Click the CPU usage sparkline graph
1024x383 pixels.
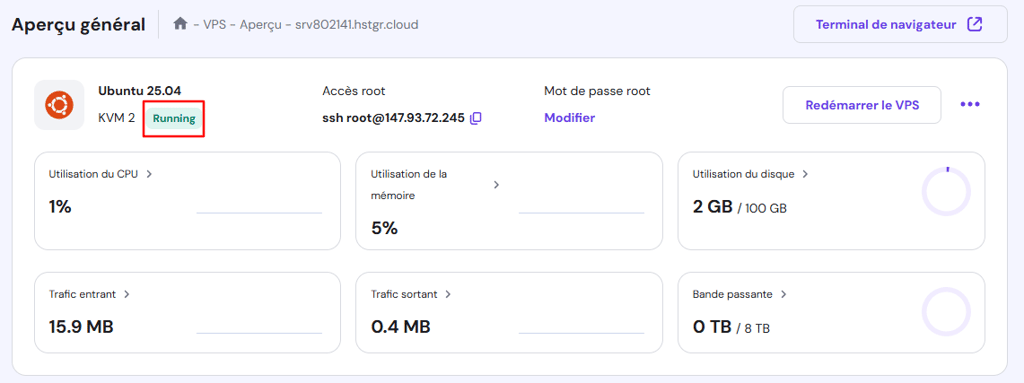pyautogui.click(x=259, y=212)
